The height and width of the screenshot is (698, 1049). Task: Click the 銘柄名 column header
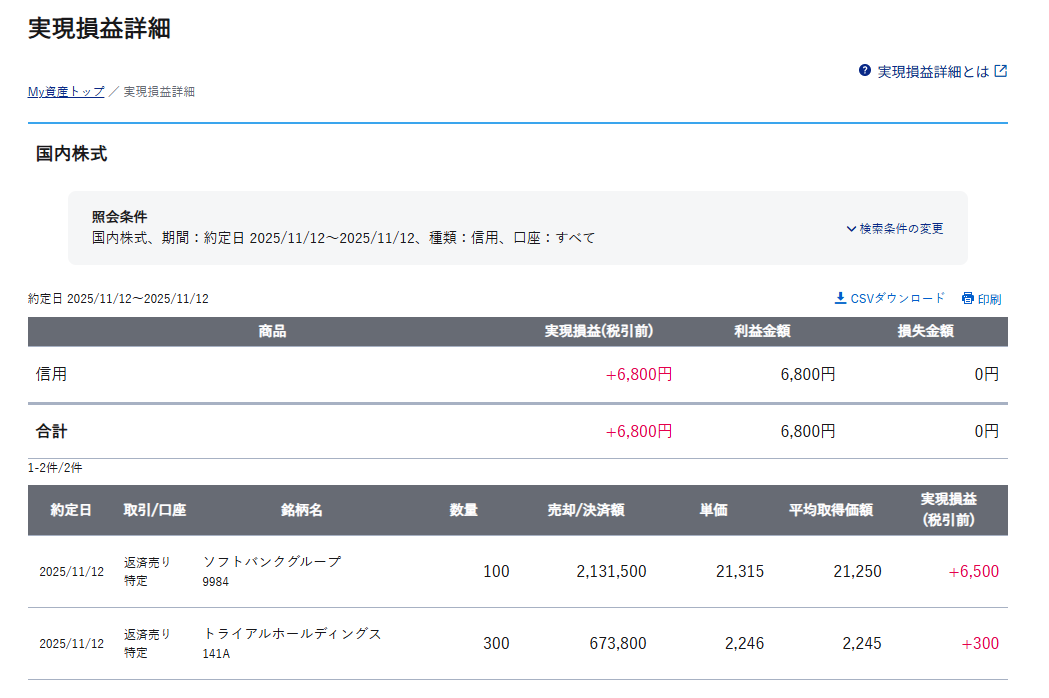point(301,510)
